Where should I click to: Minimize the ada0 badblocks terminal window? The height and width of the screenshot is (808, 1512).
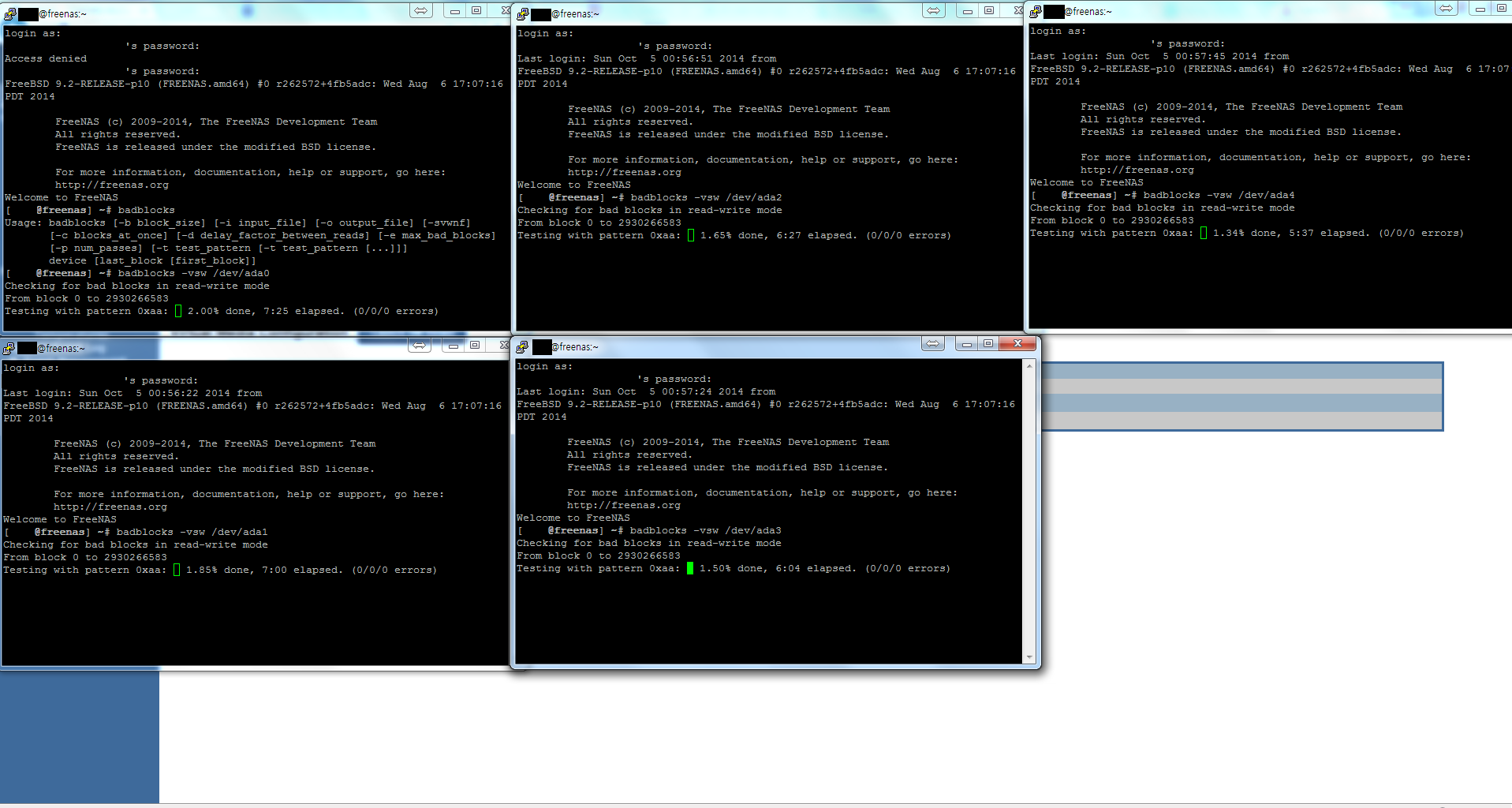click(454, 11)
